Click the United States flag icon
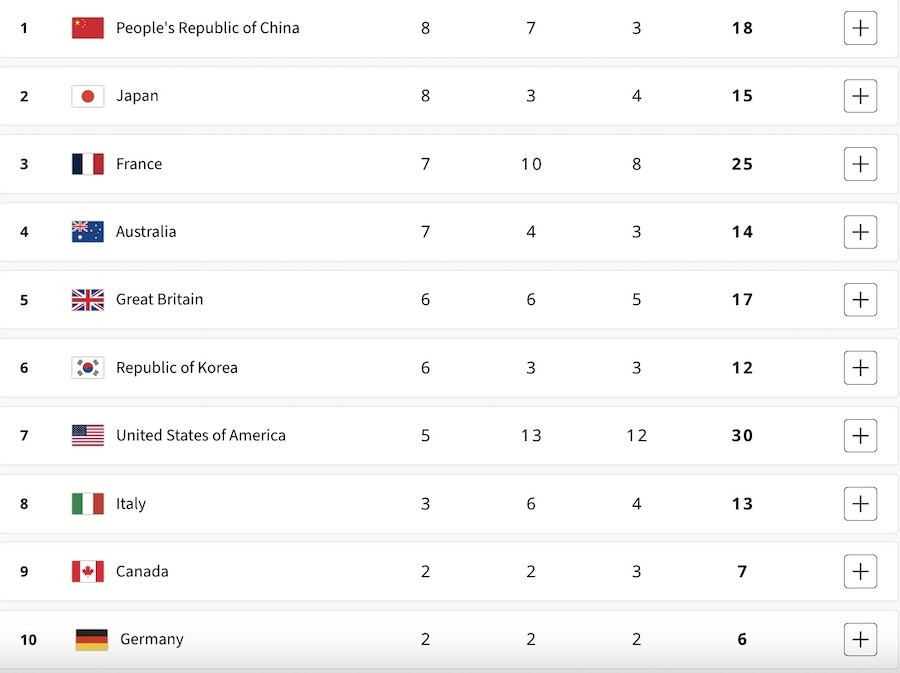The width and height of the screenshot is (900, 673). coord(88,436)
